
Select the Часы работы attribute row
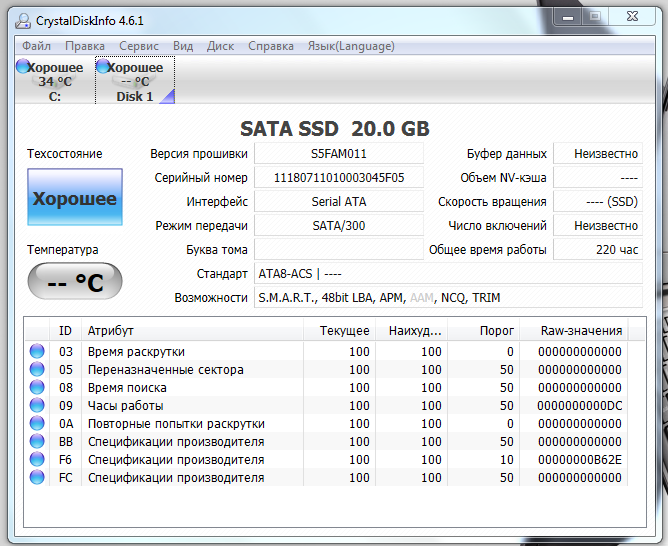tap(326, 405)
